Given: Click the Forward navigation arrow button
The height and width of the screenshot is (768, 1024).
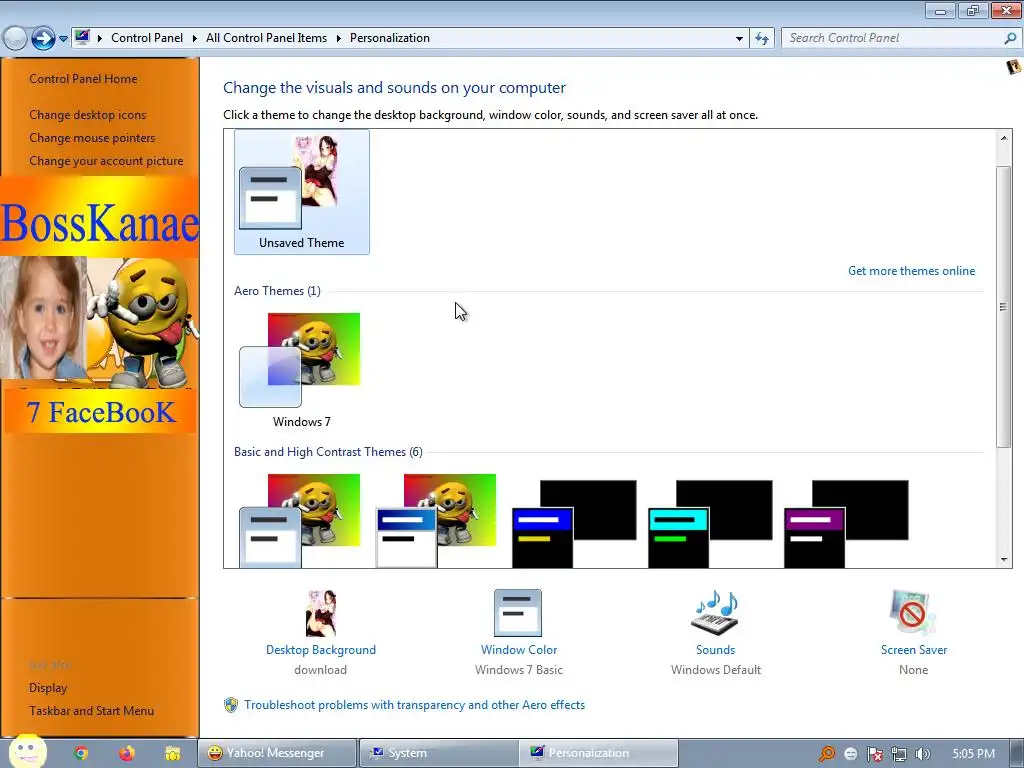Looking at the screenshot, I should tap(43, 39).
